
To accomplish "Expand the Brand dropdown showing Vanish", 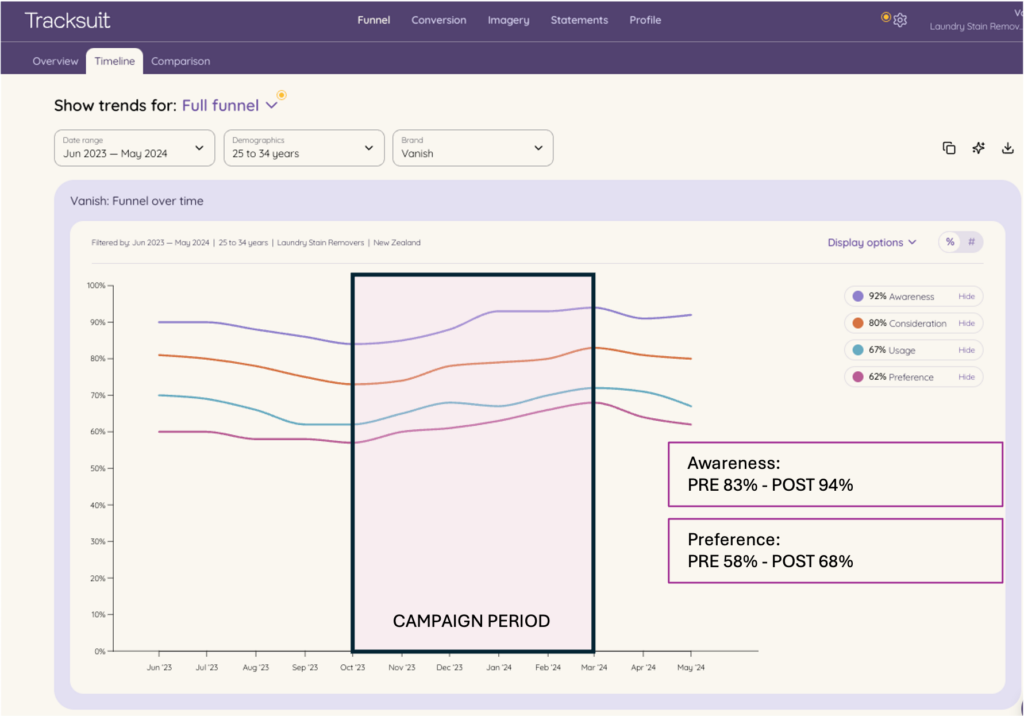I will click(x=472, y=148).
